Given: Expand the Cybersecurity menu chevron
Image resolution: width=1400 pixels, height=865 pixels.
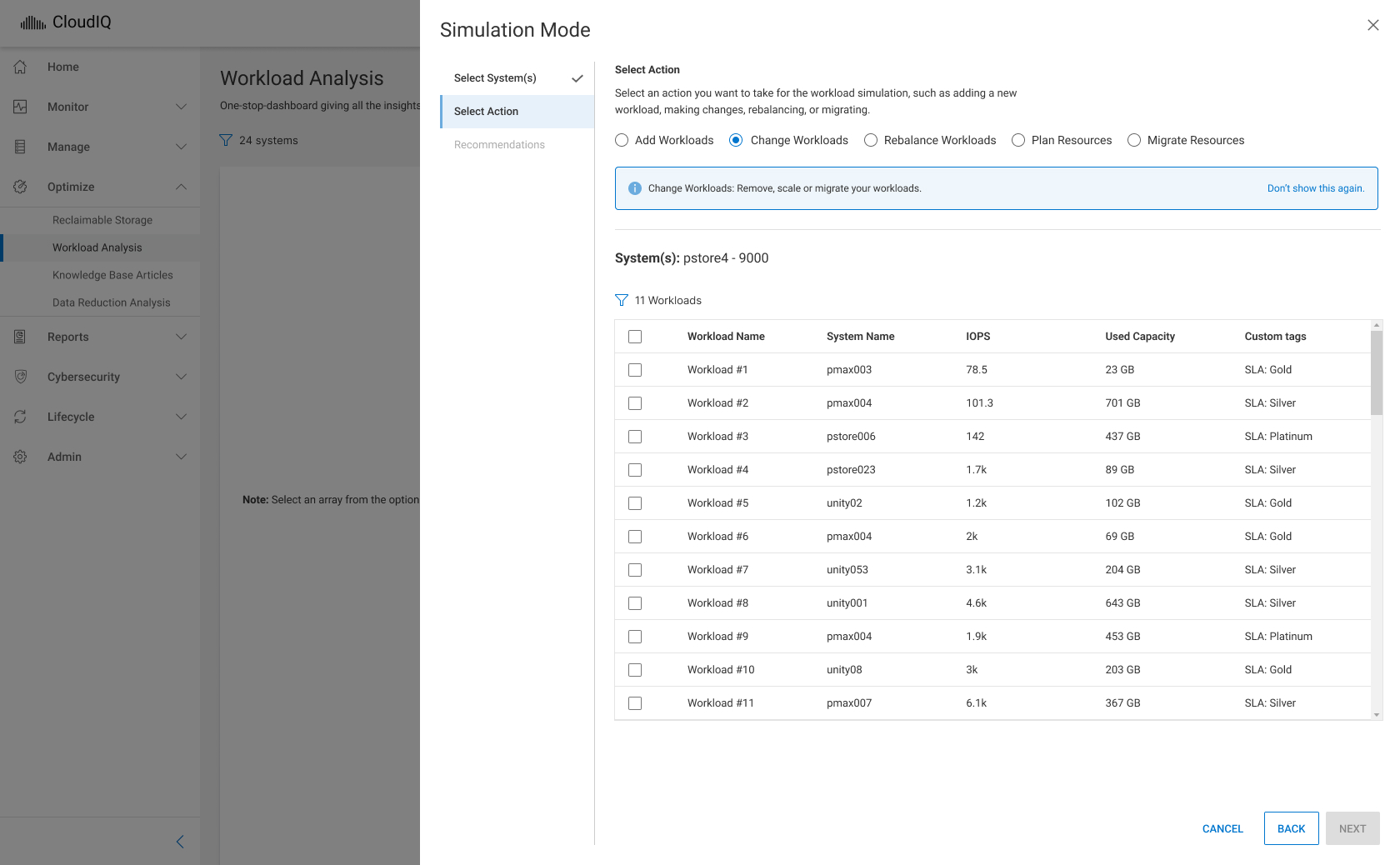Looking at the screenshot, I should 181,377.
